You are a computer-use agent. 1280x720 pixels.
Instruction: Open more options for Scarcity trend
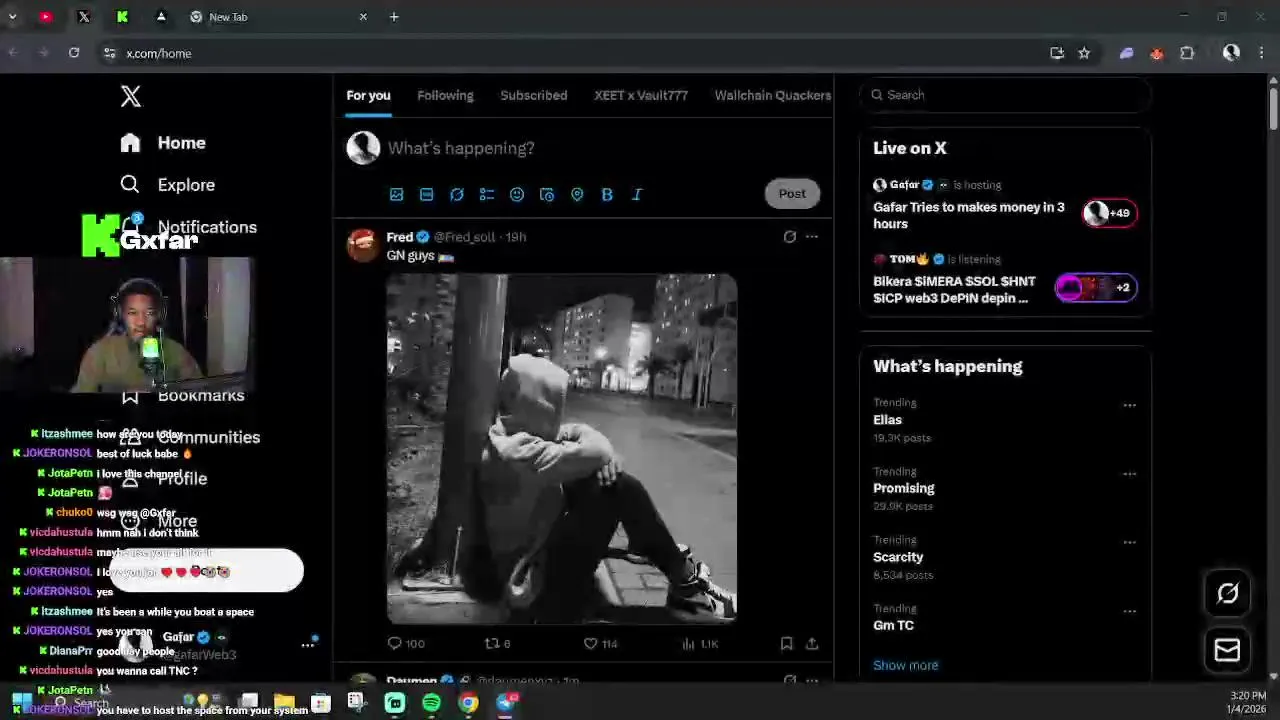pos(1129,542)
